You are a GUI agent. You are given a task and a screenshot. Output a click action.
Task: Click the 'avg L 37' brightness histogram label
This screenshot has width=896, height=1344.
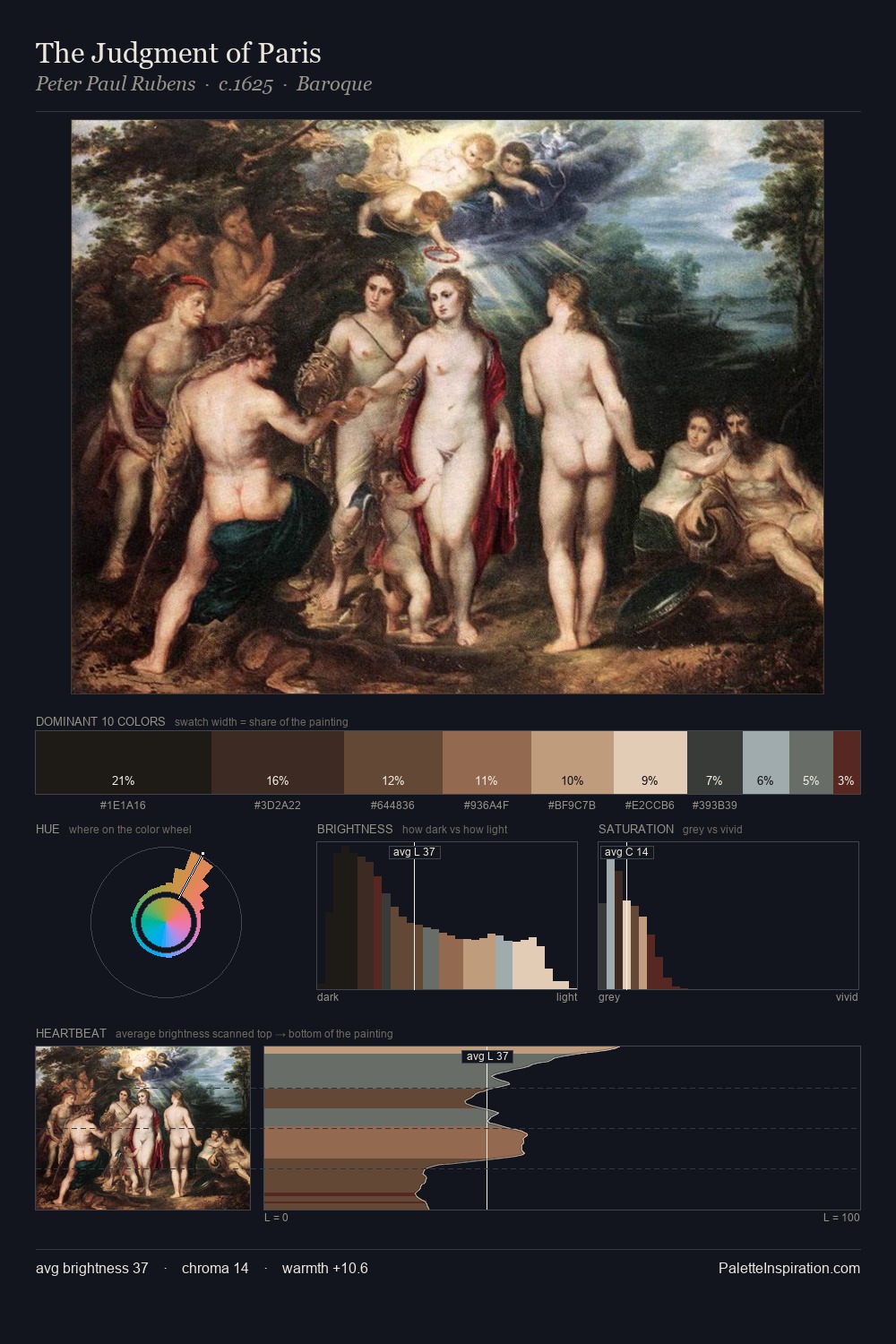(x=414, y=851)
